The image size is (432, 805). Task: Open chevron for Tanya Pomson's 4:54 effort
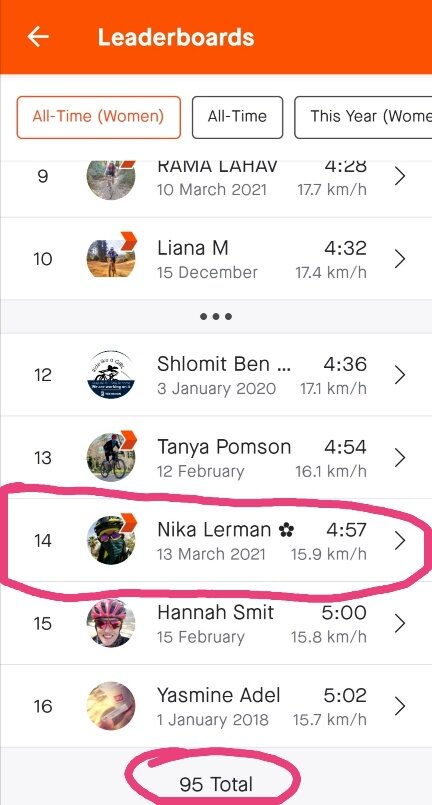click(x=400, y=457)
